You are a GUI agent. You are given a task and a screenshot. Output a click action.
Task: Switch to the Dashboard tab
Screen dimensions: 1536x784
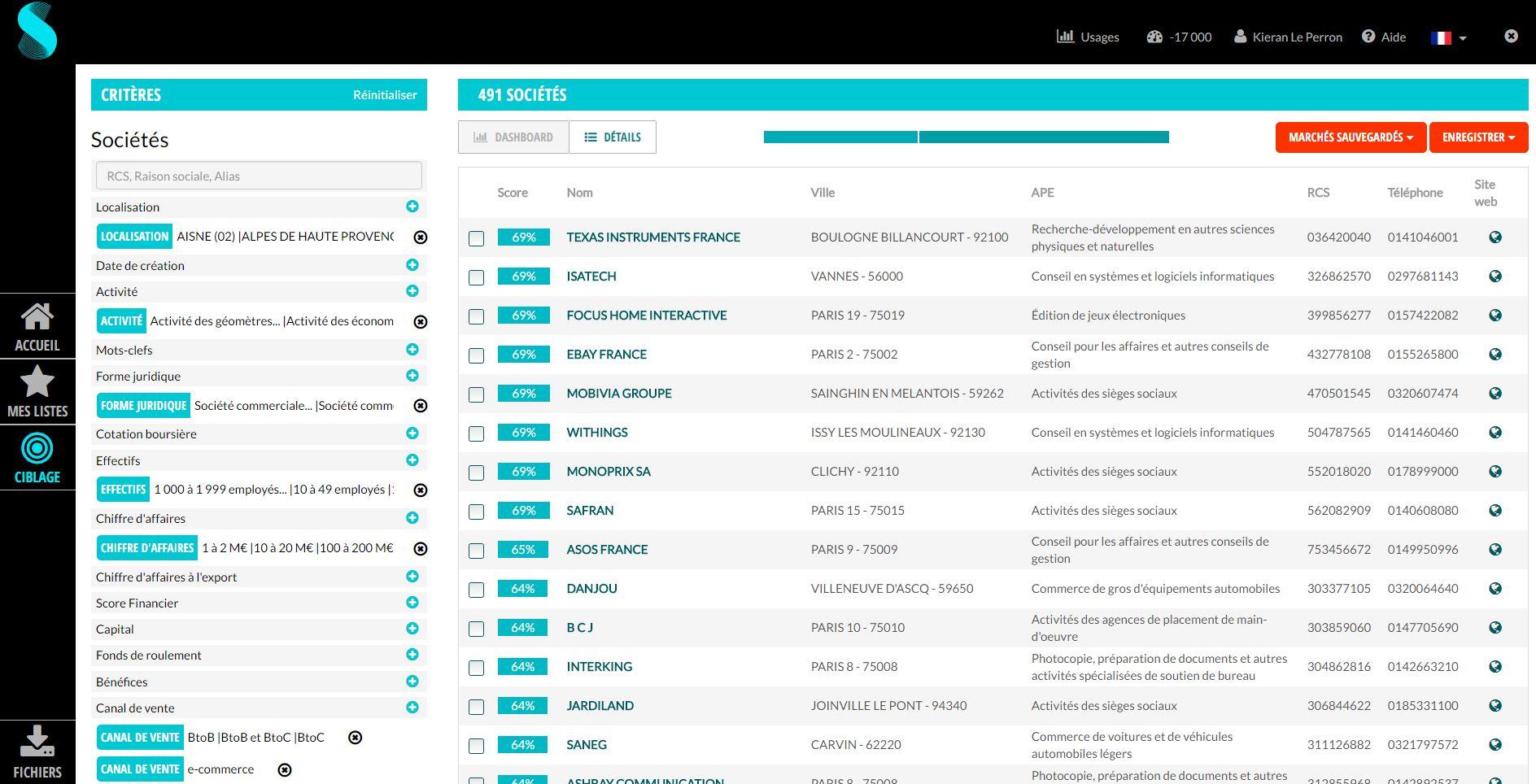click(513, 137)
